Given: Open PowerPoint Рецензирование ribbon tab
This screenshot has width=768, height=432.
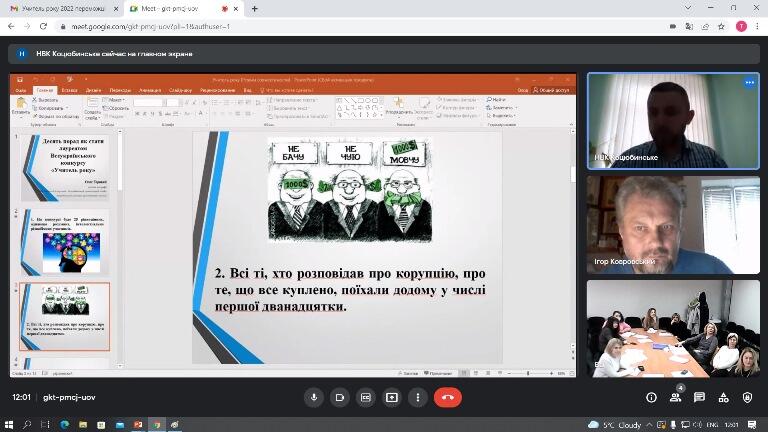Looking at the screenshot, I should pos(217,91).
